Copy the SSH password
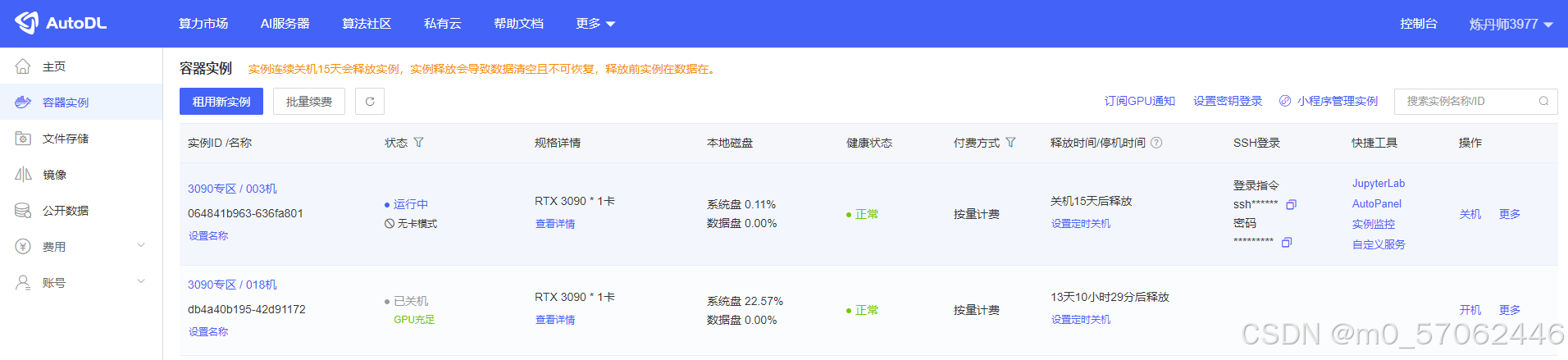Screen dimensions: 1568x360 pos(1287,242)
